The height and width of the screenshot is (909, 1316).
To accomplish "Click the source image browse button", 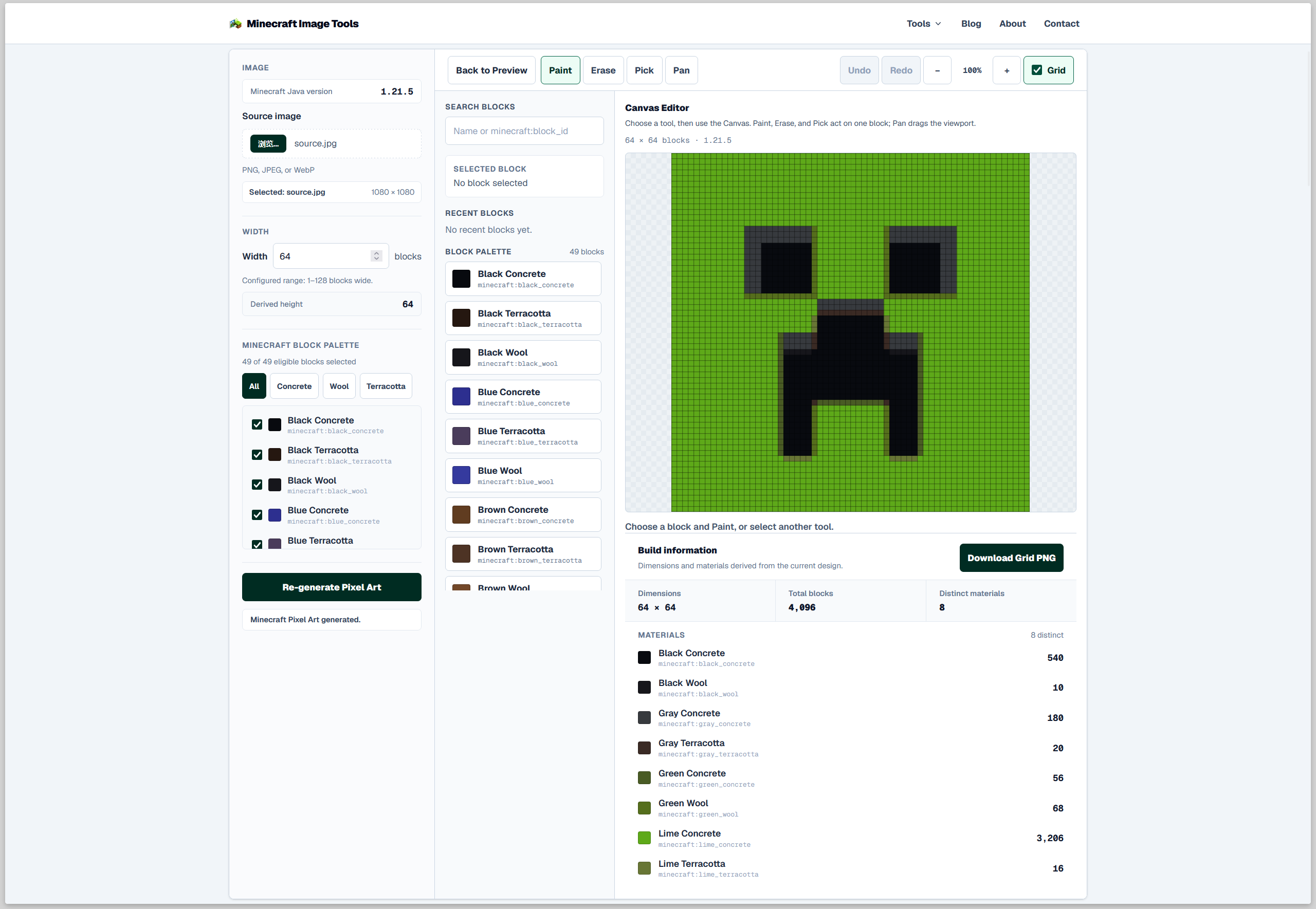I will 268,143.
